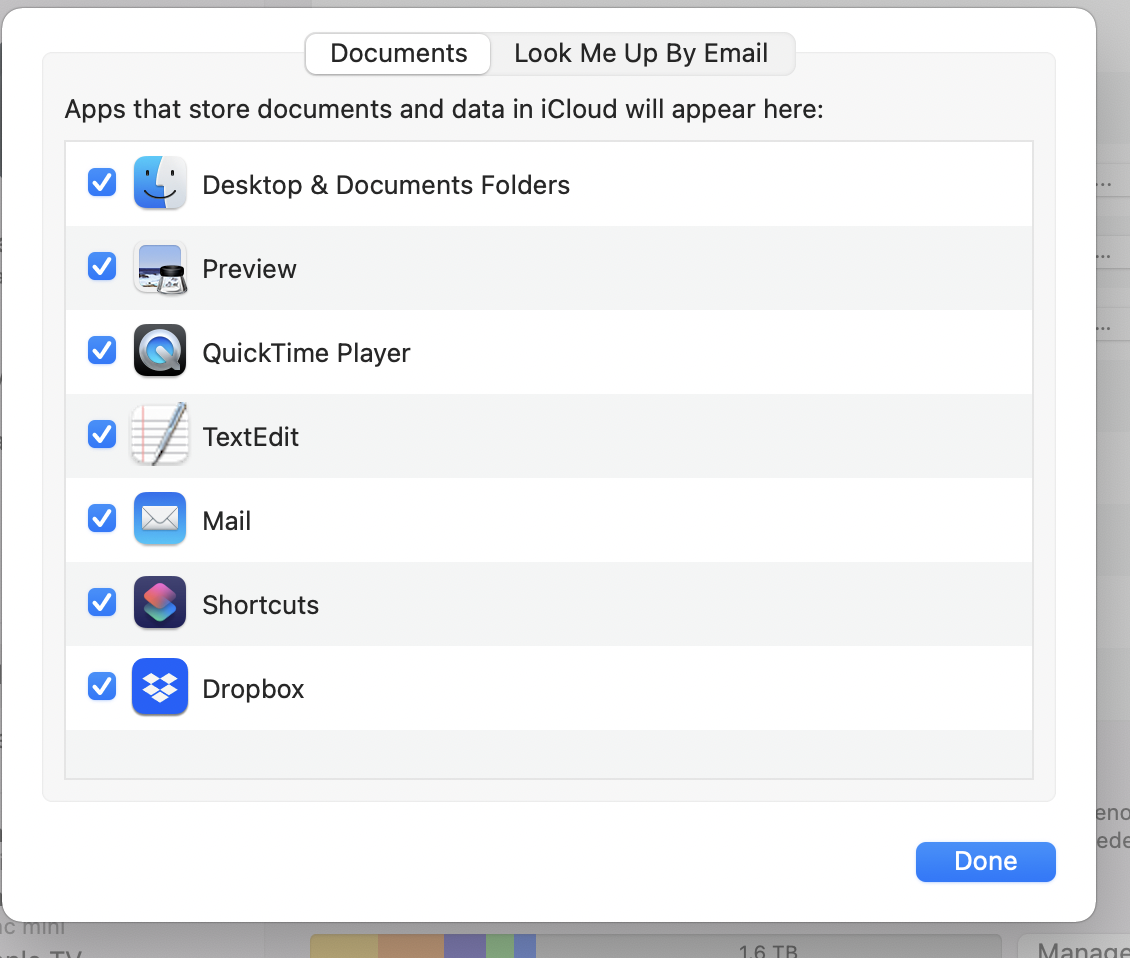Uncheck Desktop & Documents Folders checkbox
Image resolution: width=1130 pixels, height=958 pixels.
pos(102,182)
